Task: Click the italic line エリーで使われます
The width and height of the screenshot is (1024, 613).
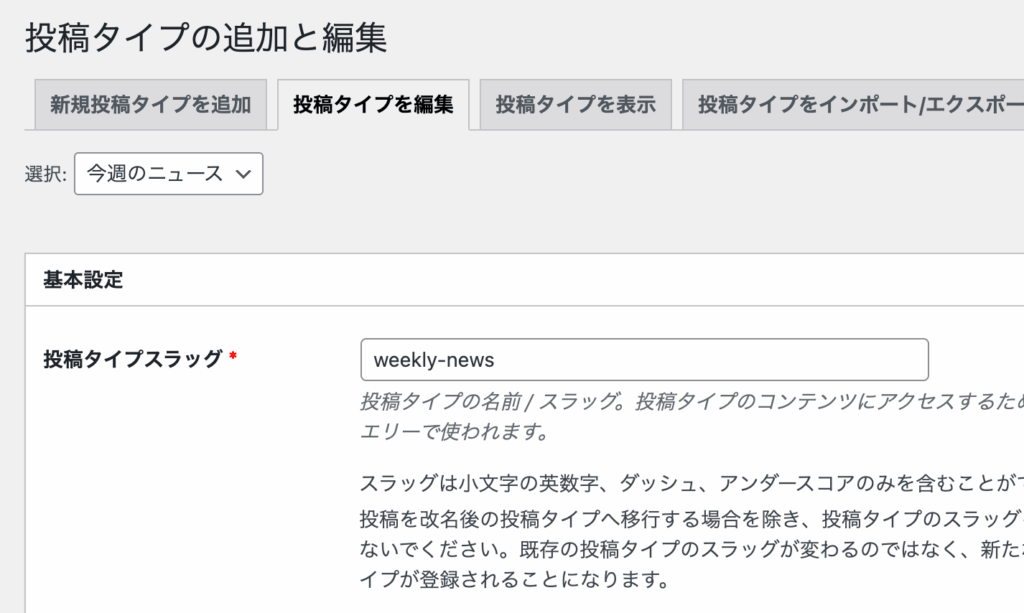Action: pyautogui.click(x=454, y=433)
